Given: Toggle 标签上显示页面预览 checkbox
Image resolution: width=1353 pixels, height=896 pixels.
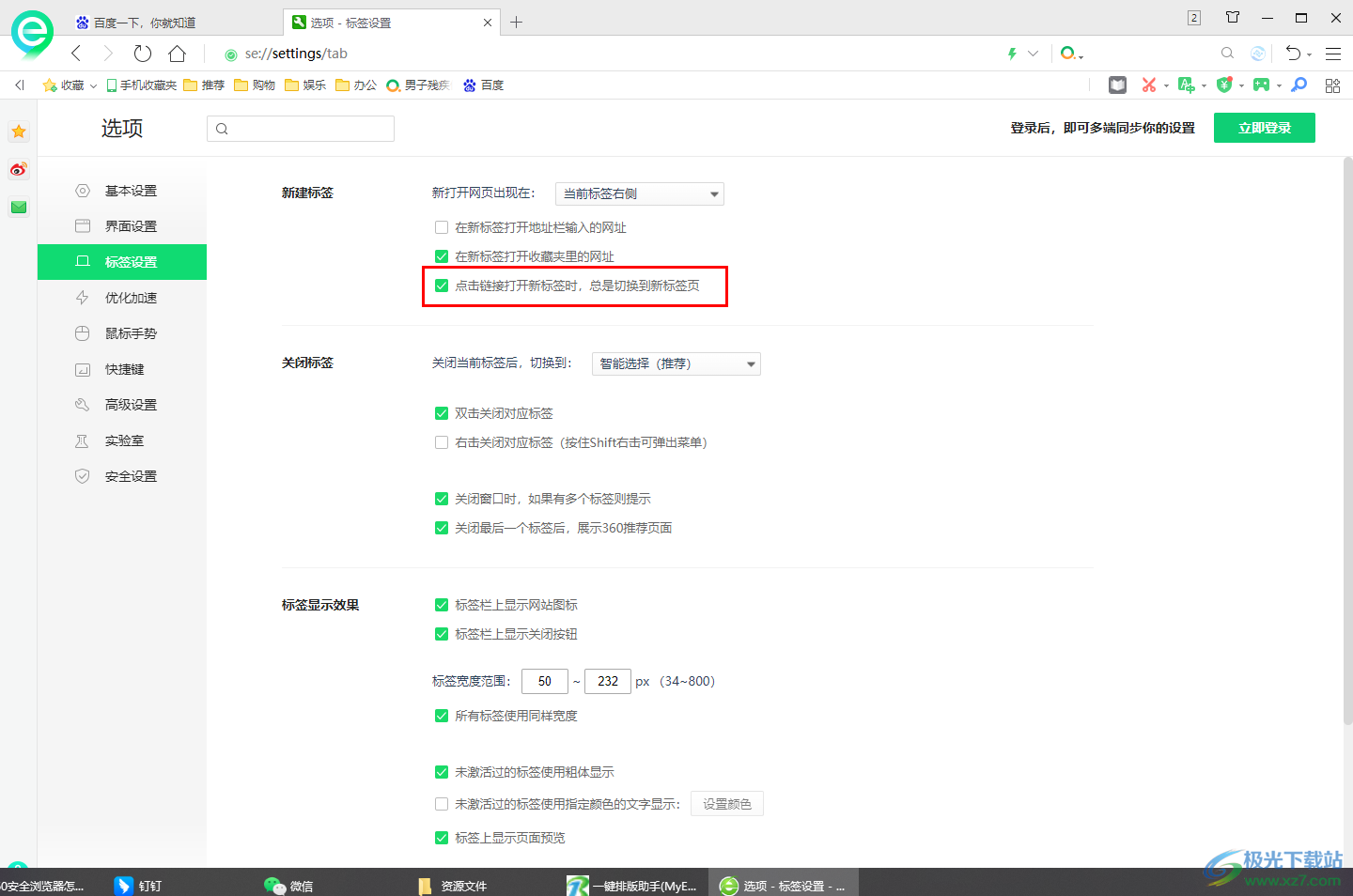Looking at the screenshot, I should 442,838.
